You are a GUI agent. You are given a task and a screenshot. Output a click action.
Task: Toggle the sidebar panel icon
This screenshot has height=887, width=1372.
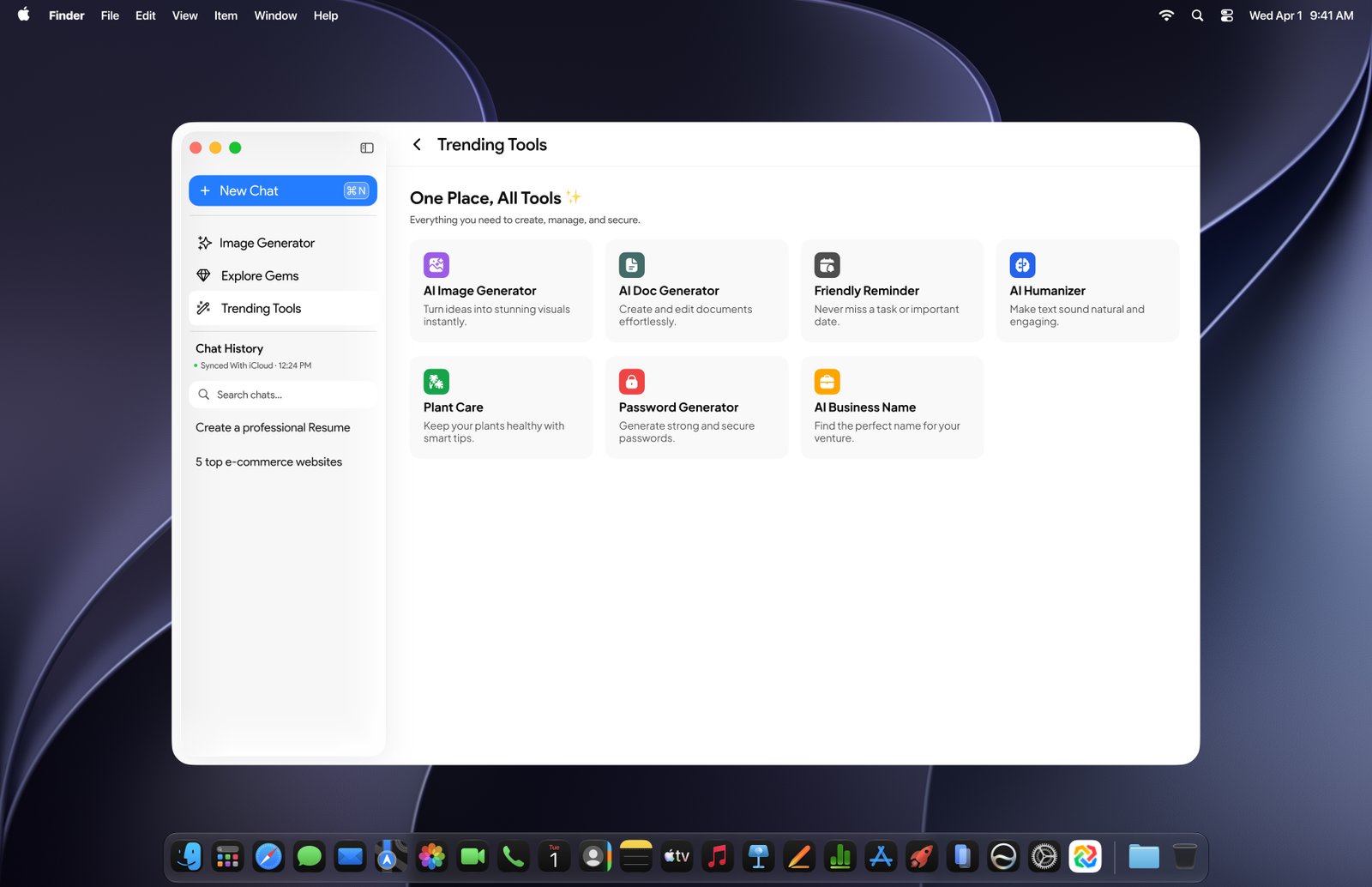[367, 148]
